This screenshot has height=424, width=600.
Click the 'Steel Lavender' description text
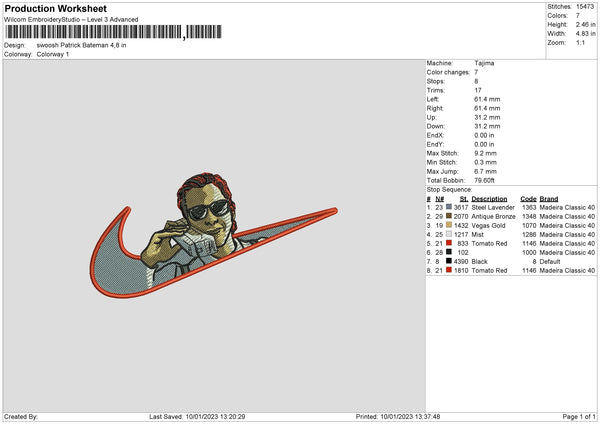493,207
